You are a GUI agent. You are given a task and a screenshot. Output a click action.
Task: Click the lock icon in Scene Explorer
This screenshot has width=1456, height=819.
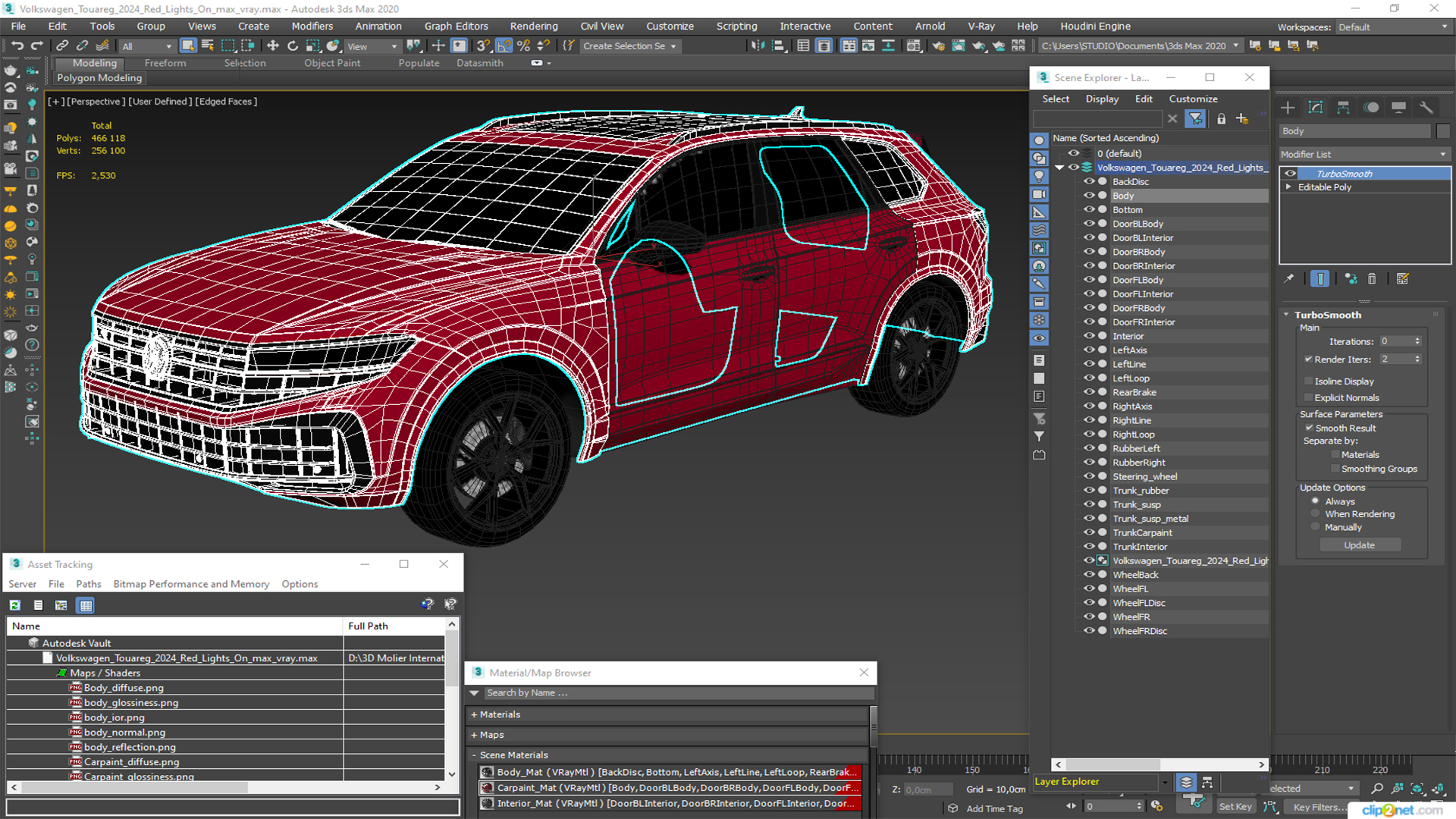click(x=1221, y=119)
